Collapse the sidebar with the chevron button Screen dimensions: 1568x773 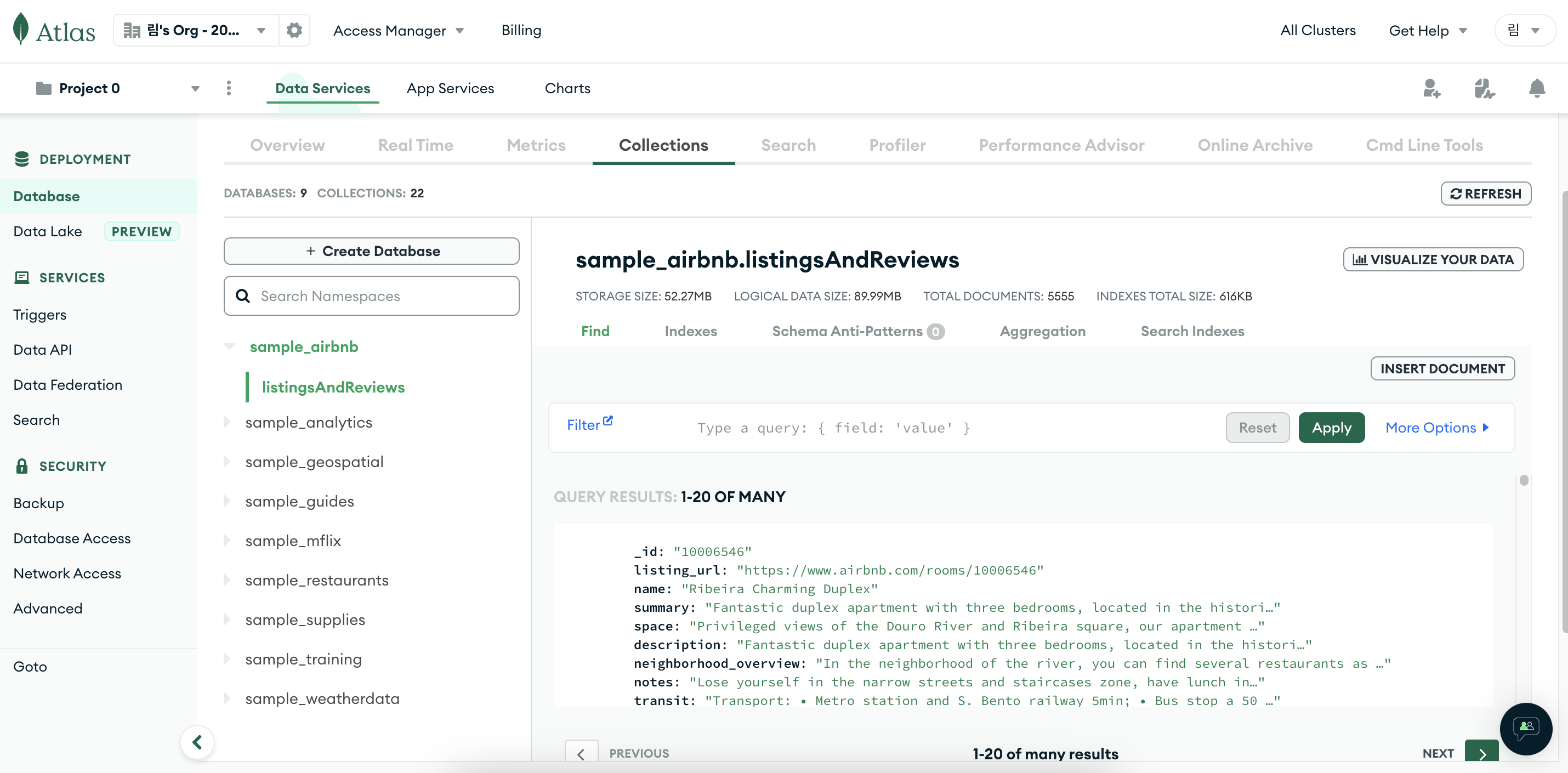[x=197, y=742]
